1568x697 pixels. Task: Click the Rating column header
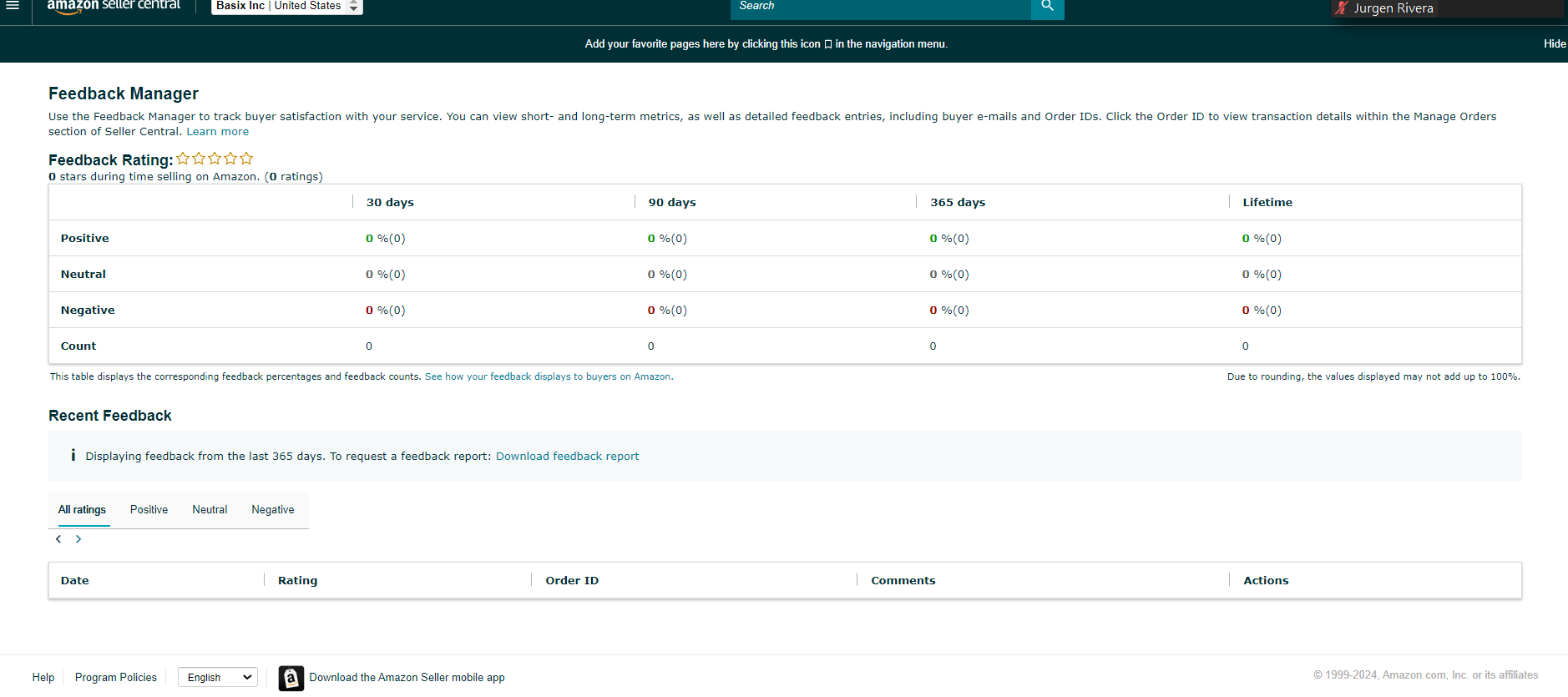[298, 581]
